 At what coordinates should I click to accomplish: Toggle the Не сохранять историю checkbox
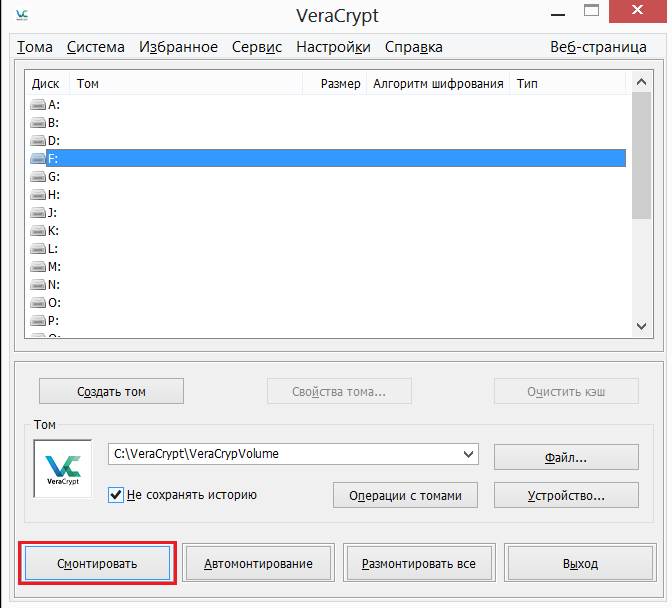116,495
